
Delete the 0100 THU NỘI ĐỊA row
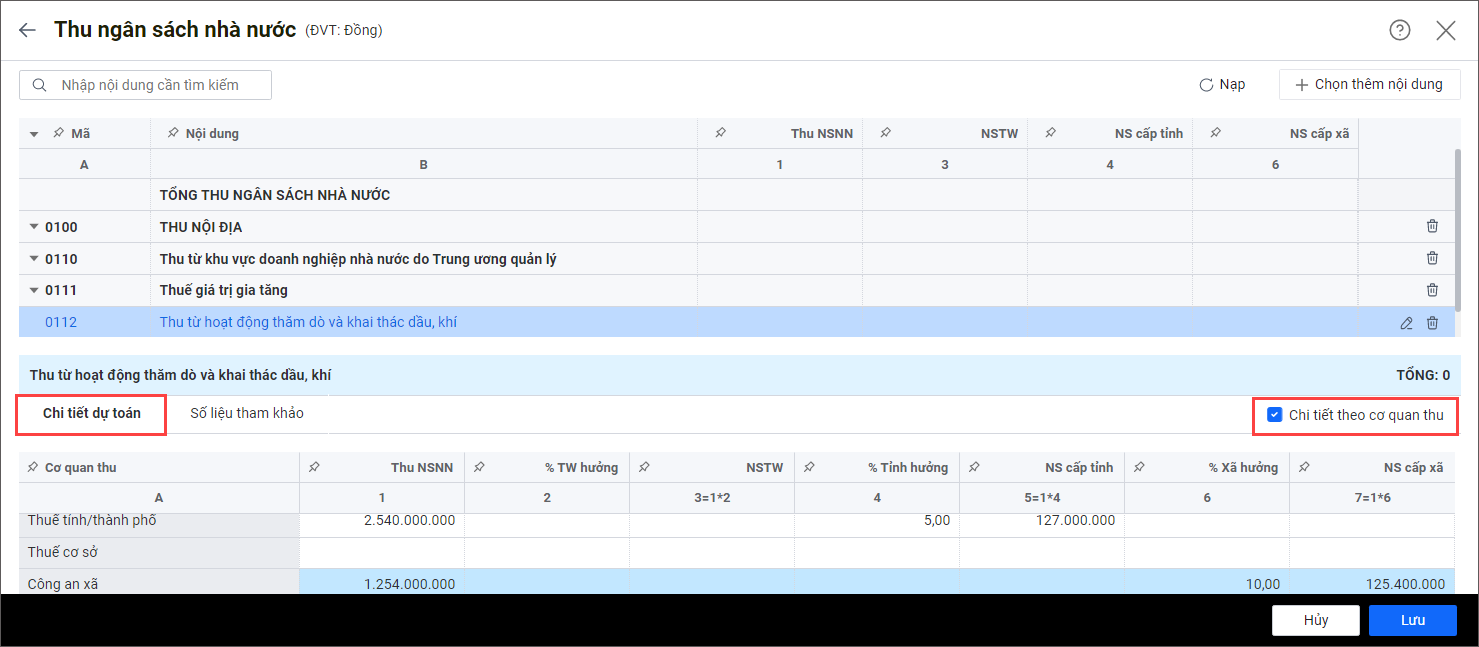pyautogui.click(x=1432, y=227)
